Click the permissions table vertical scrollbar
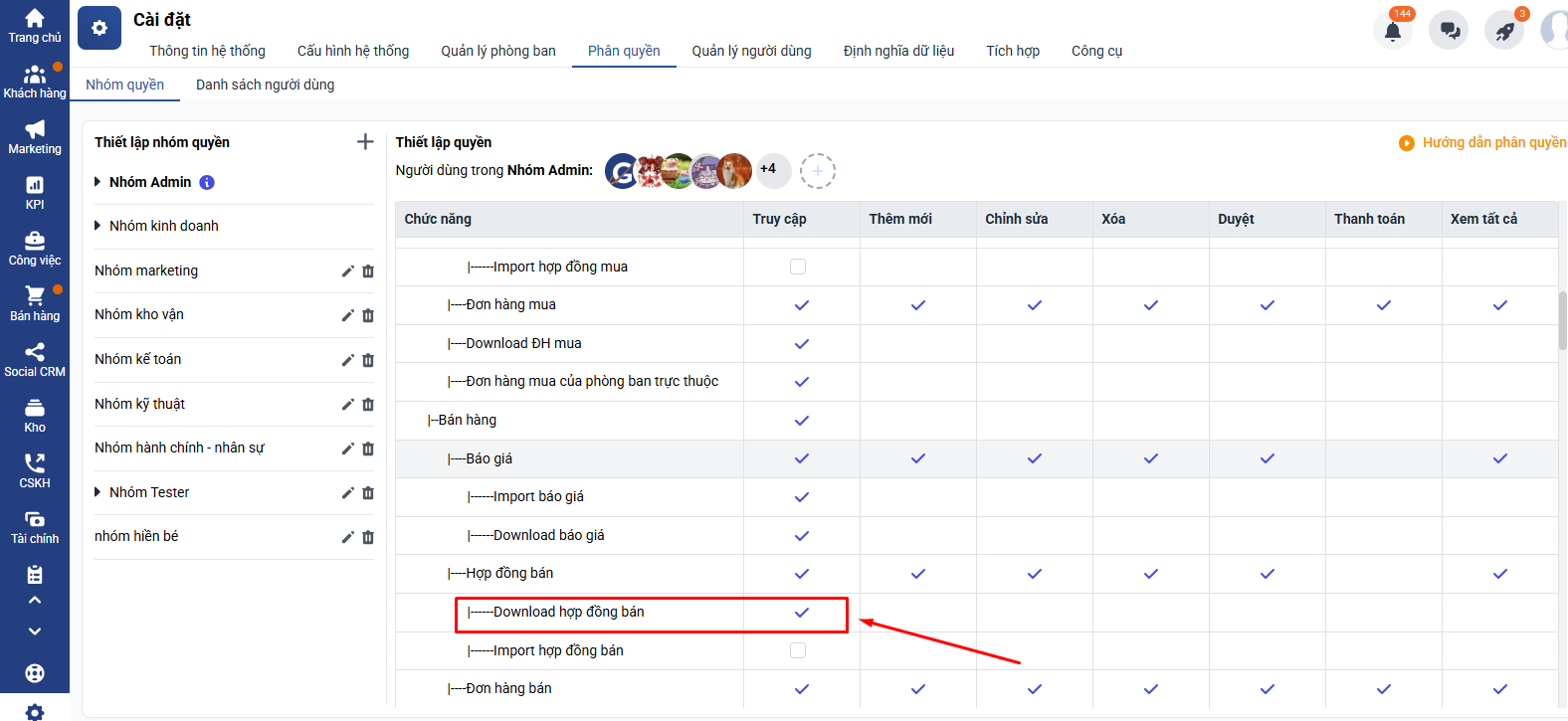The width and height of the screenshot is (1568, 721). 1562,320
